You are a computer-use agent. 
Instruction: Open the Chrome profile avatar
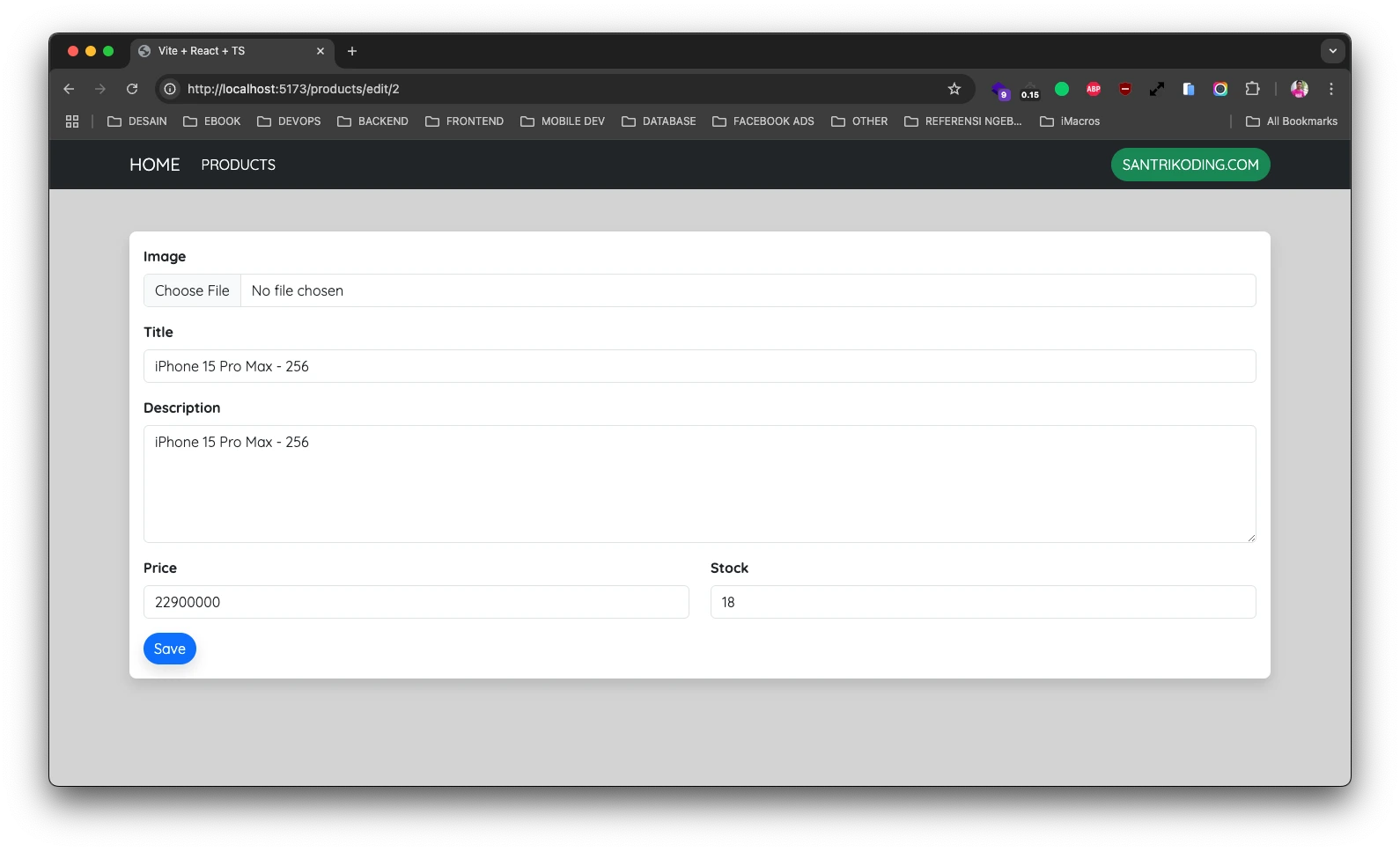1300,89
